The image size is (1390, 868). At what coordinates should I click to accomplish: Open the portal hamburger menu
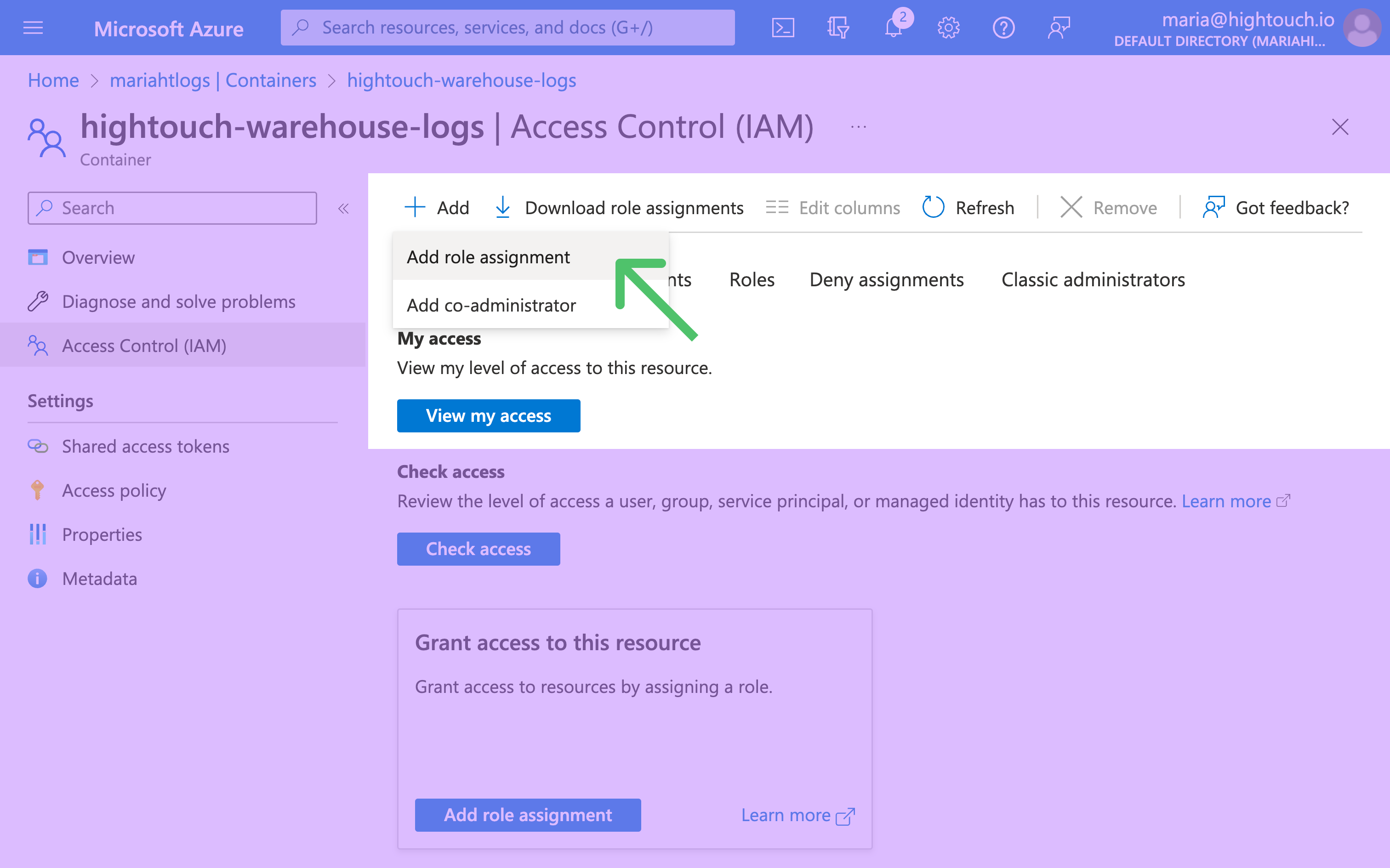[x=33, y=28]
